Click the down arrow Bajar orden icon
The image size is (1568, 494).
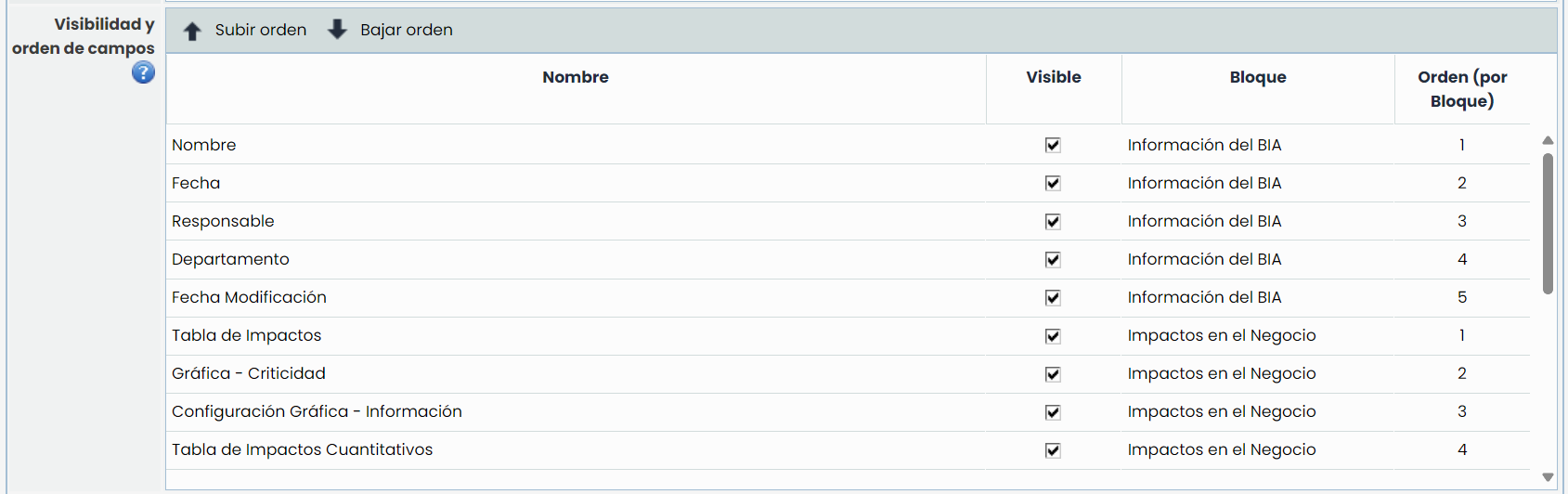[338, 30]
